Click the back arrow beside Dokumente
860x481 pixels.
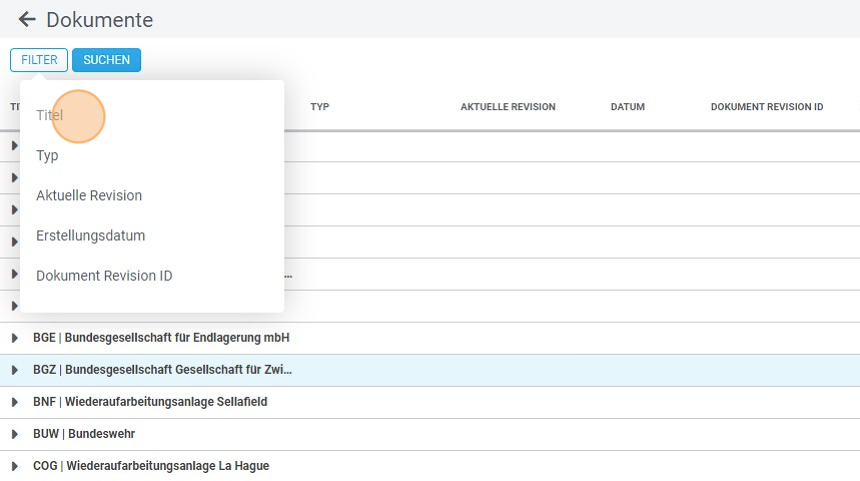coord(27,19)
